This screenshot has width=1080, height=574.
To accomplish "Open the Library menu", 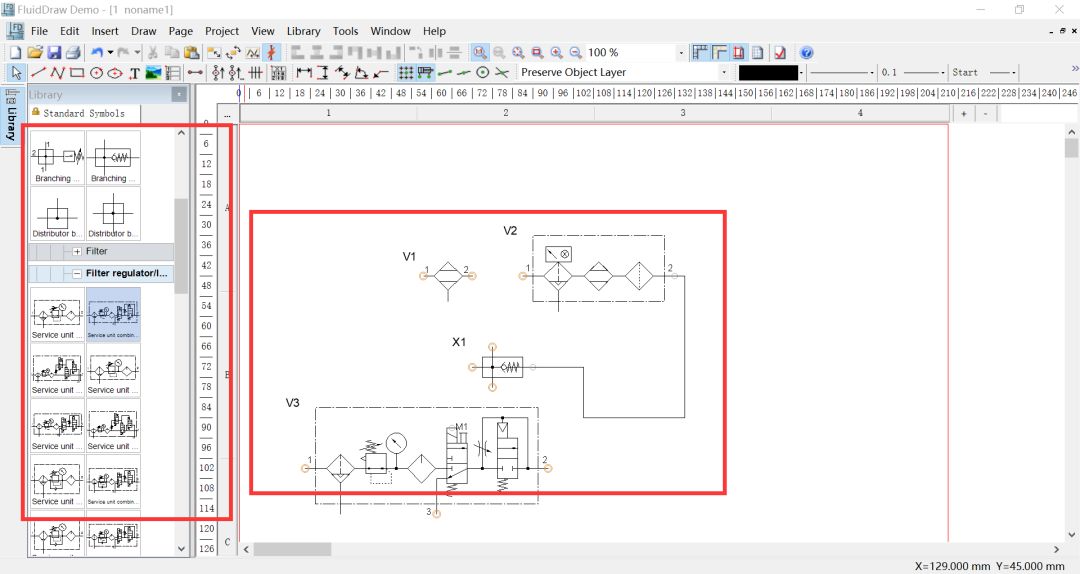I will 303,31.
